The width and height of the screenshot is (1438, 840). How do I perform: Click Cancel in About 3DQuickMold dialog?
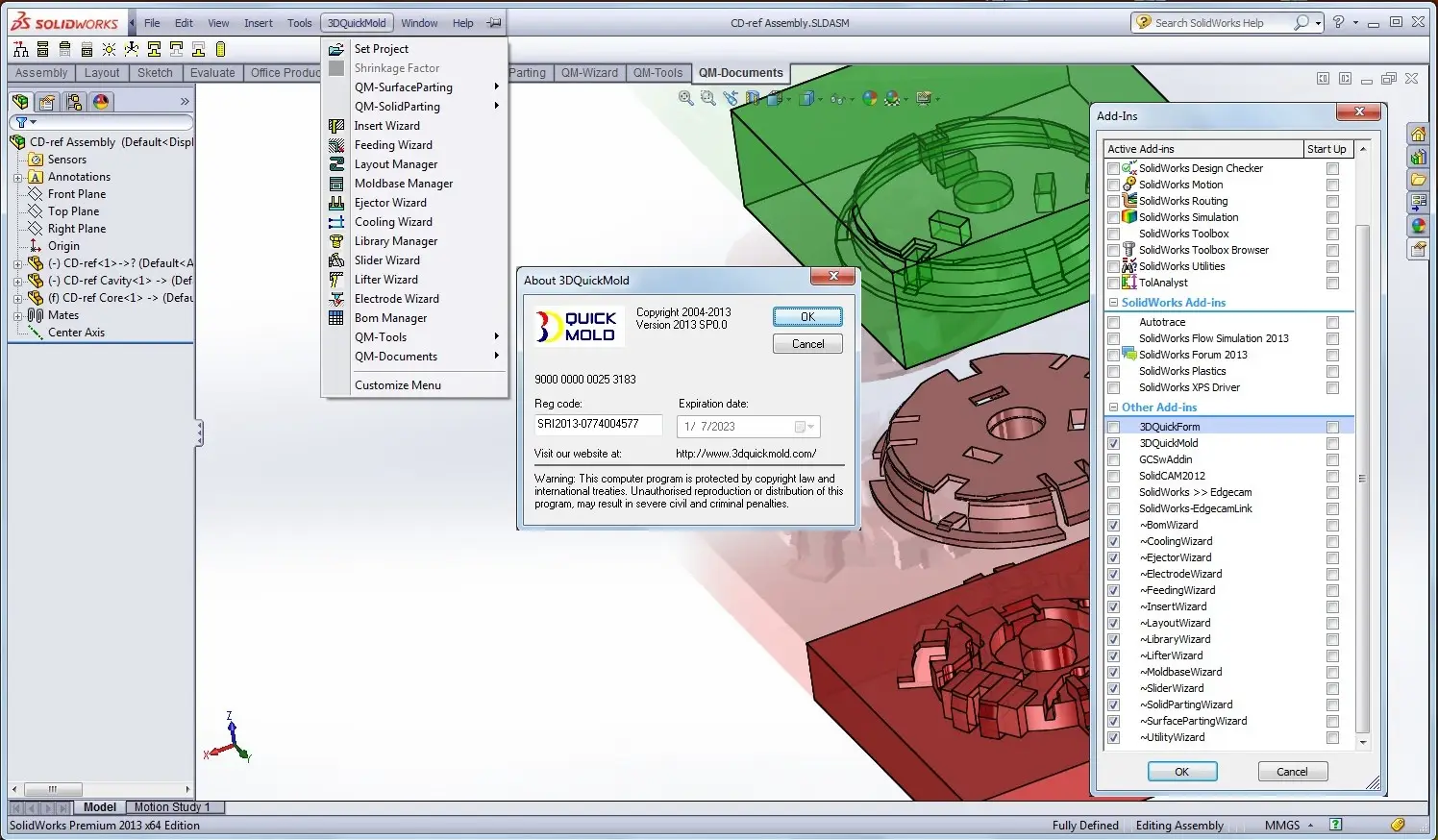click(x=807, y=344)
